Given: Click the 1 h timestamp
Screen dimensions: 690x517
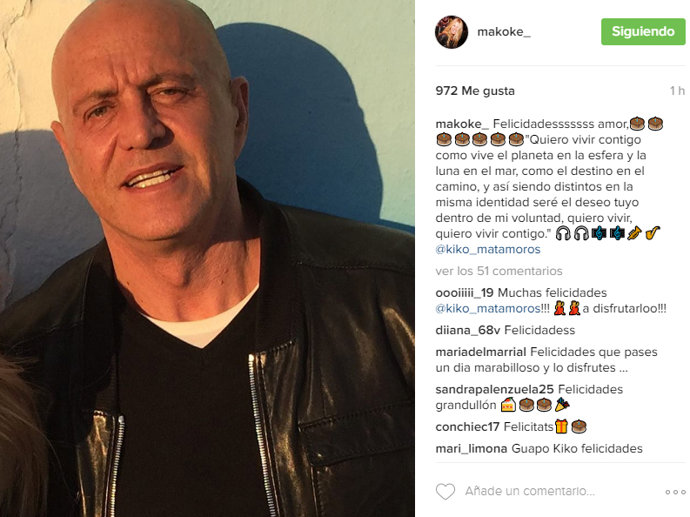Looking at the screenshot, I should (x=677, y=91).
